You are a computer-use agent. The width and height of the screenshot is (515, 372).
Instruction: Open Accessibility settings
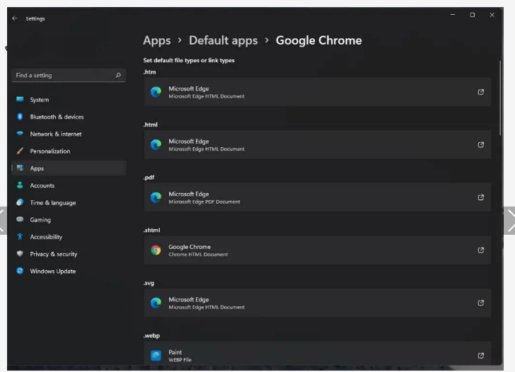point(69,237)
